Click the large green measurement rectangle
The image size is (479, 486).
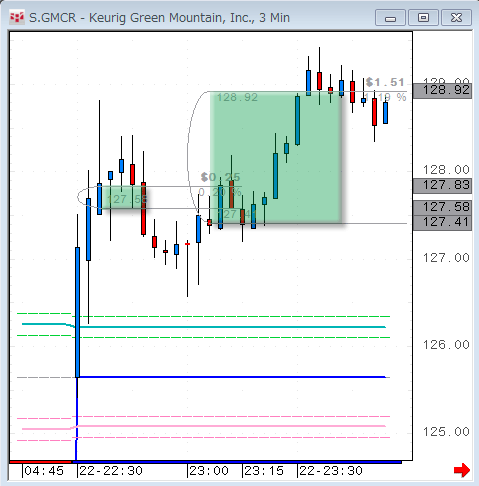pyautogui.click(x=275, y=157)
